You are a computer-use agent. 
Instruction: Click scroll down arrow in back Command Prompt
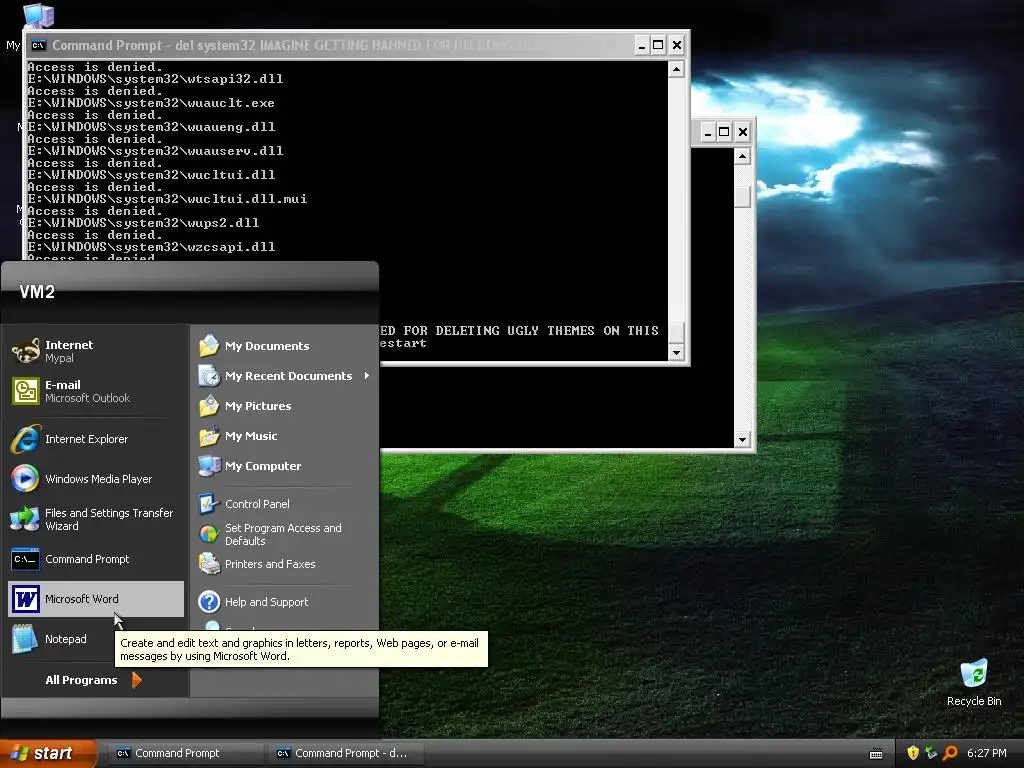[742, 440]
